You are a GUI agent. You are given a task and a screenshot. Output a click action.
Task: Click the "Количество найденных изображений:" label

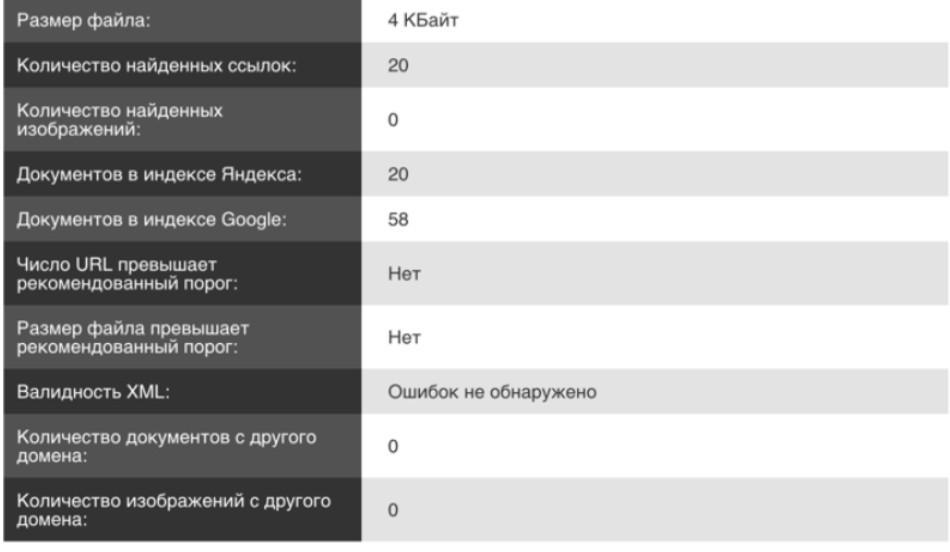(118, 120)
